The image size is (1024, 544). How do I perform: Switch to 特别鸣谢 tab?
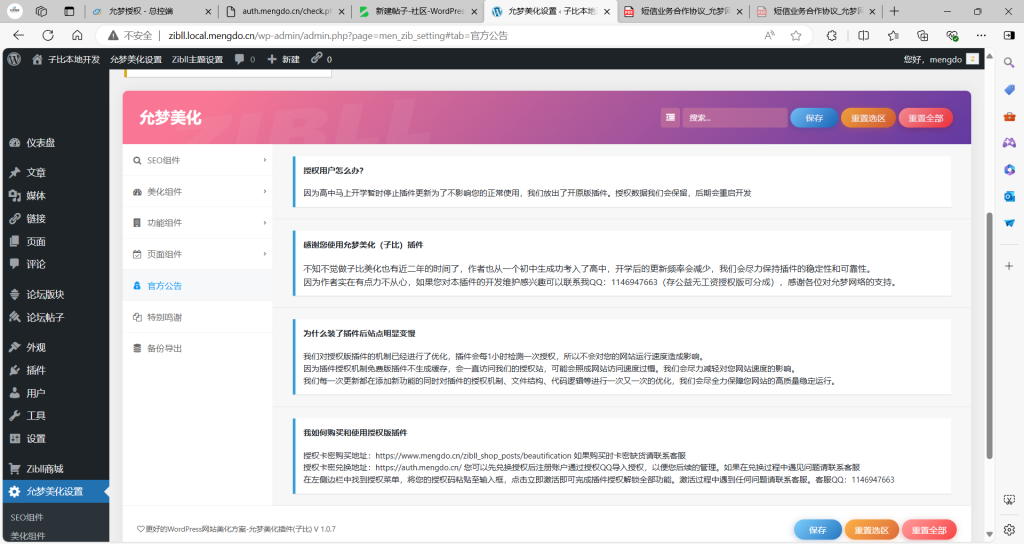click(164, 317)
